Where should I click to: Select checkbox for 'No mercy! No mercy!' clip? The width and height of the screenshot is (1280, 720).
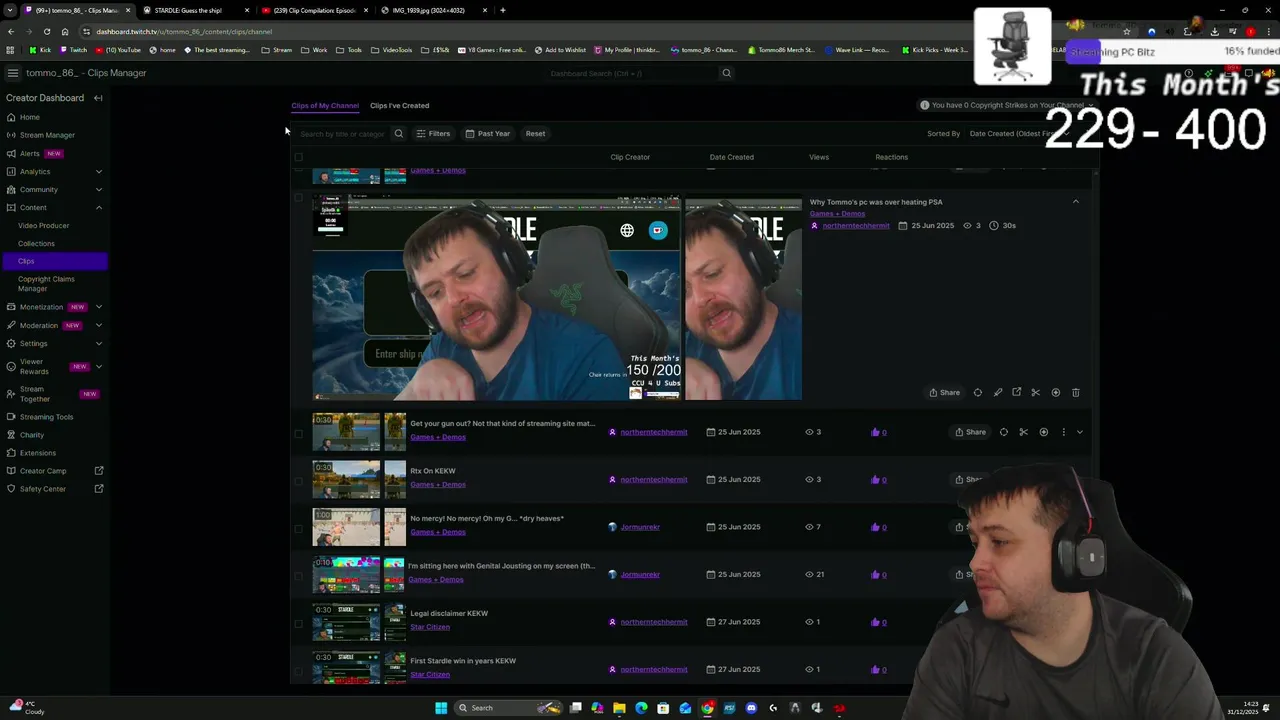click(298, 528)
